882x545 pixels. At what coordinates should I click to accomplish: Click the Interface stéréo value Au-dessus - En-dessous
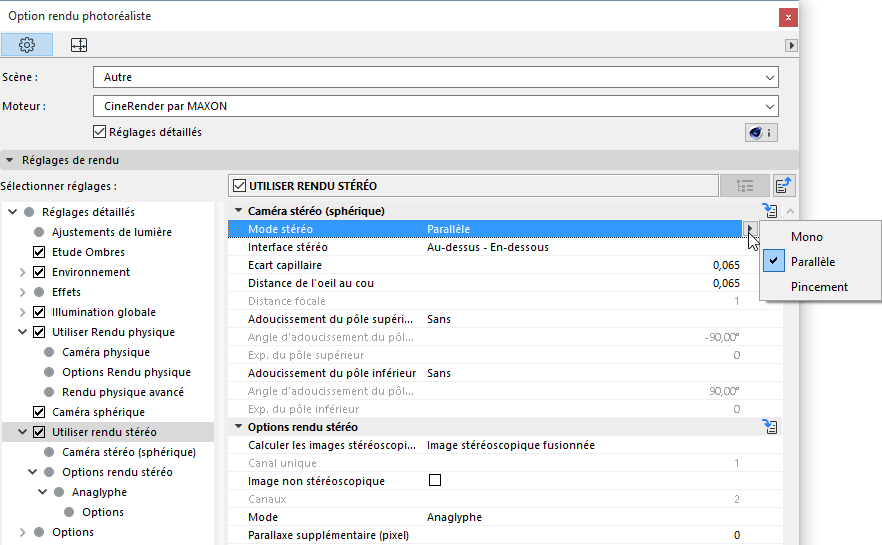point(488,247)
